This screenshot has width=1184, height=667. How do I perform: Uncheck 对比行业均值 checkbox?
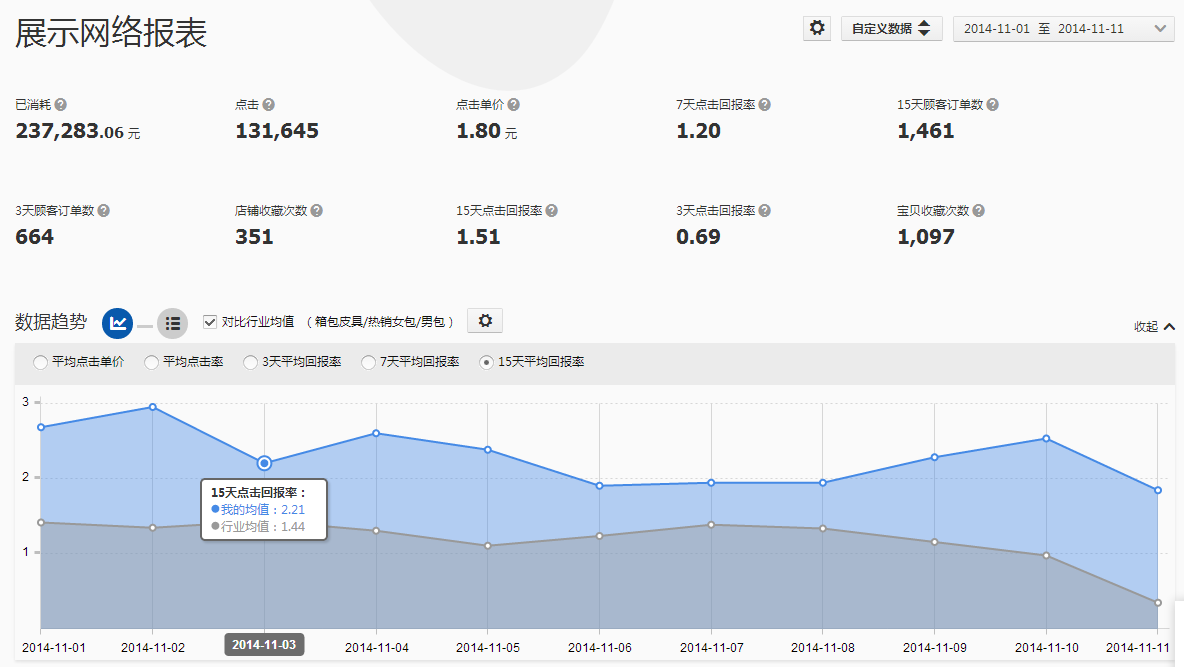(x=210, y=322)
